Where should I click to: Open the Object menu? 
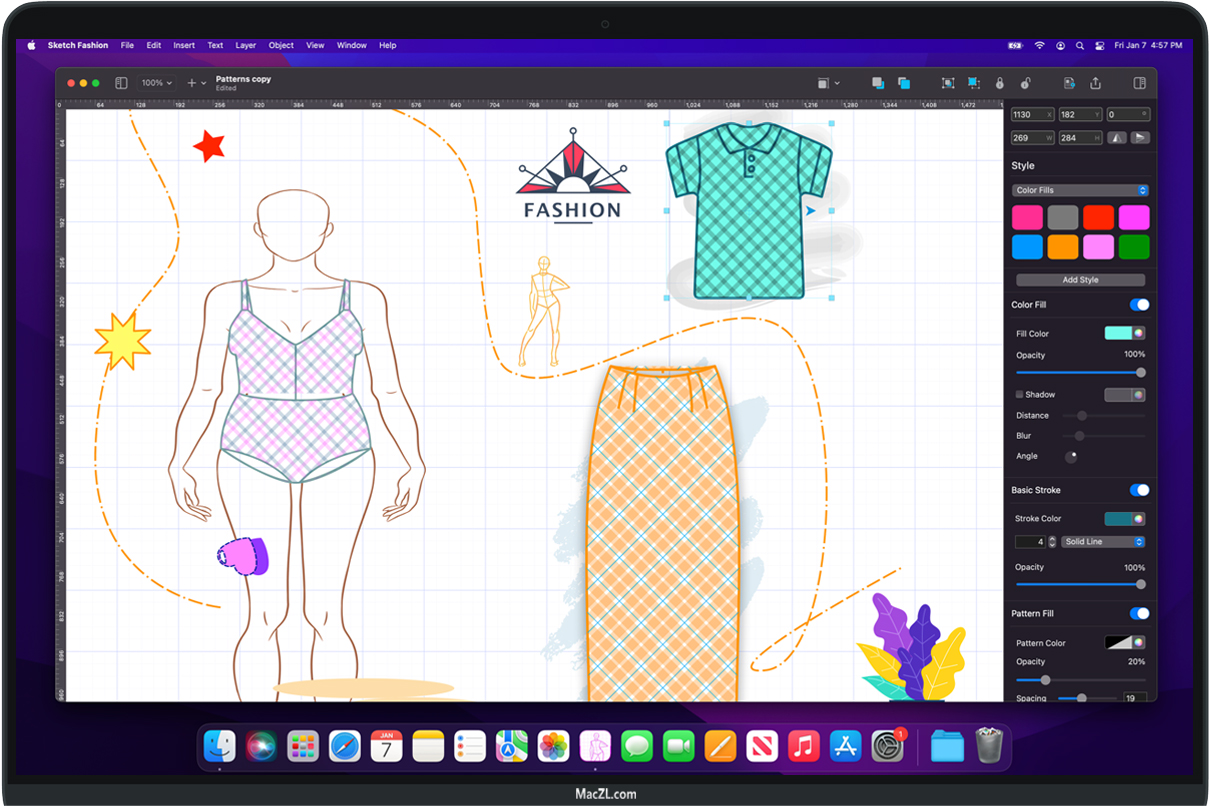[x=281, y=45]
